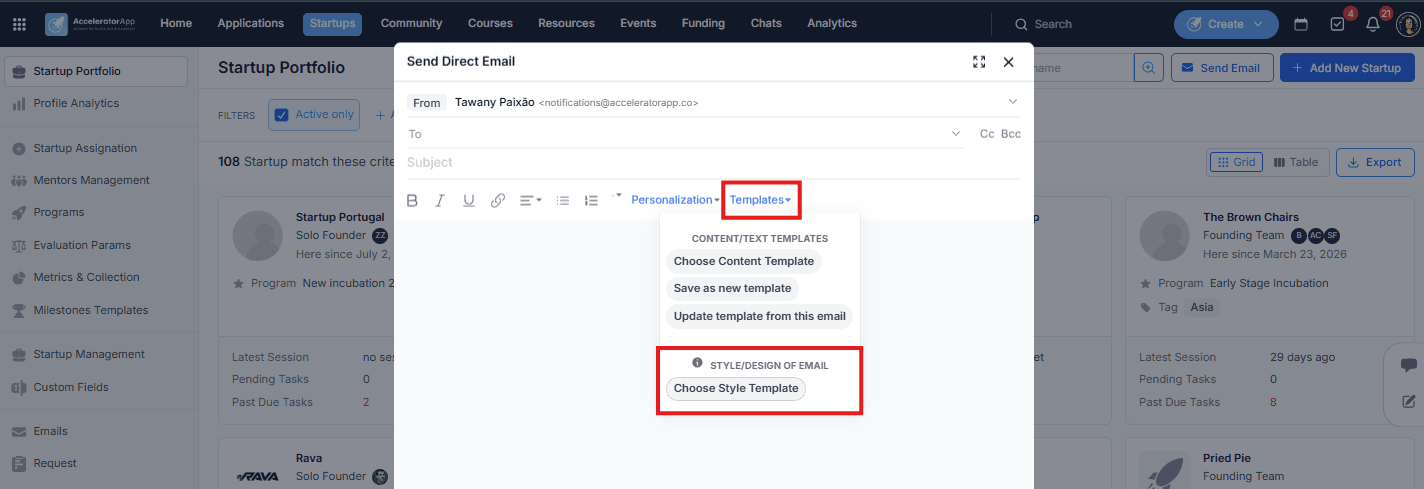Select Choose Content Template option
This screenshot has height=489, width=1424.
click(x=743, y=261)
